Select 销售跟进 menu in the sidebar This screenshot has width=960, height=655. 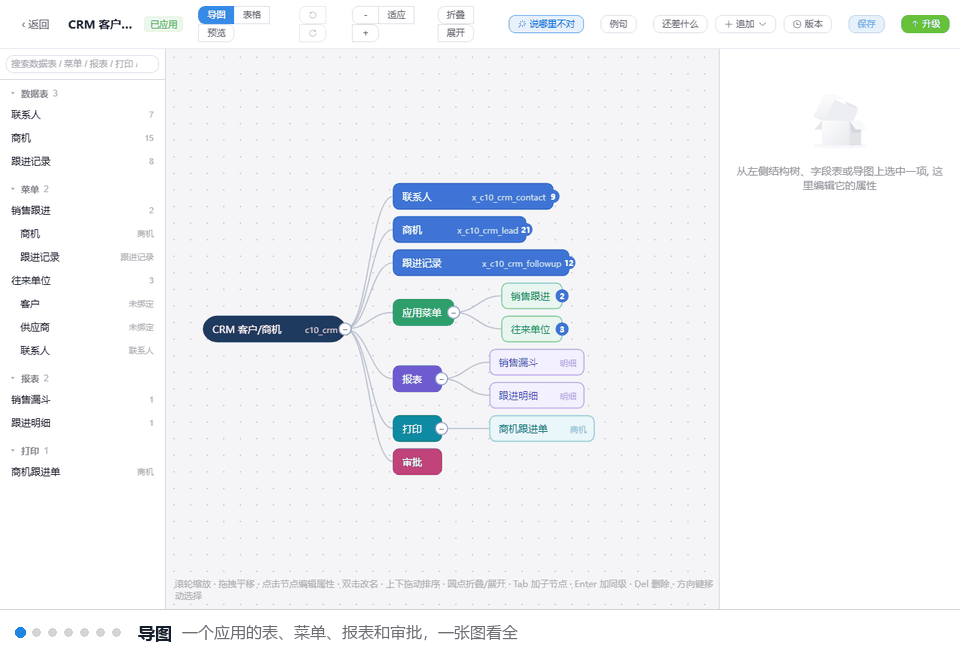click(82, 210)
